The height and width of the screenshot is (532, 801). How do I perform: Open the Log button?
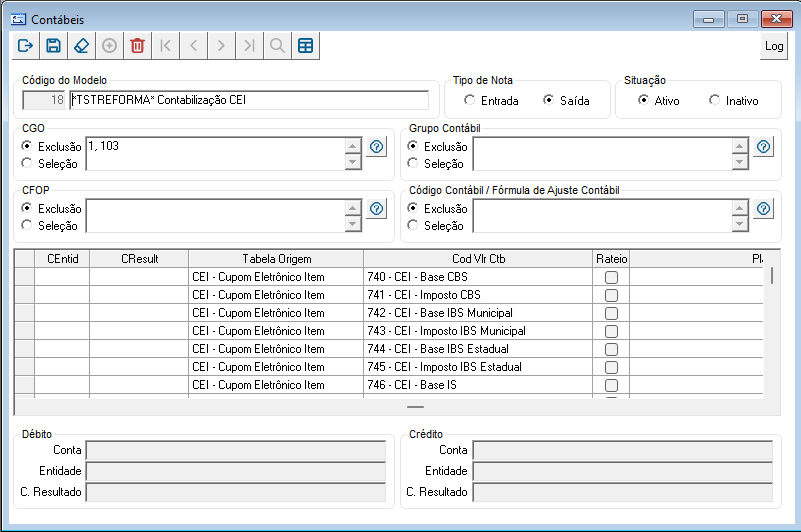[x=774, y=47]
